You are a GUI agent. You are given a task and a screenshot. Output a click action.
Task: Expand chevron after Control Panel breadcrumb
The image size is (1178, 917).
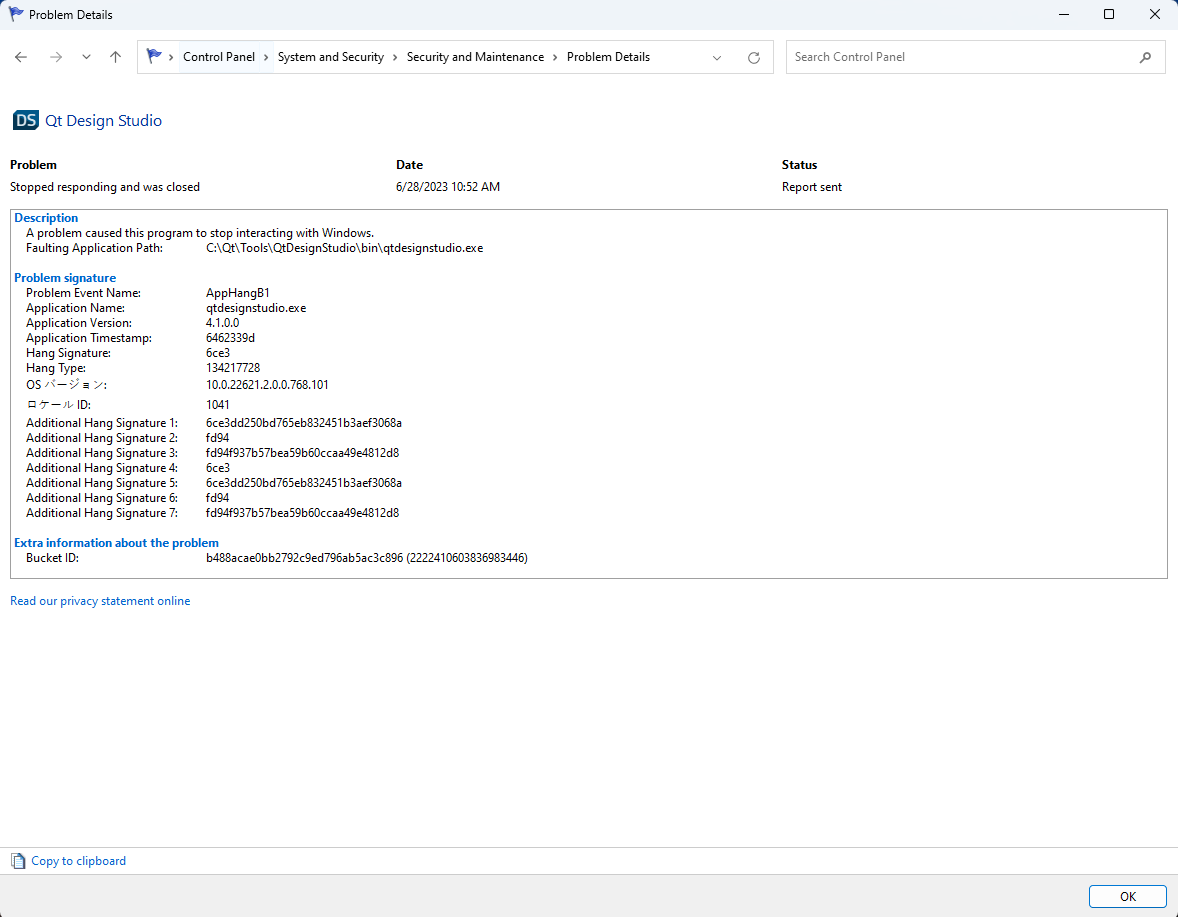(x=266, y=57)
